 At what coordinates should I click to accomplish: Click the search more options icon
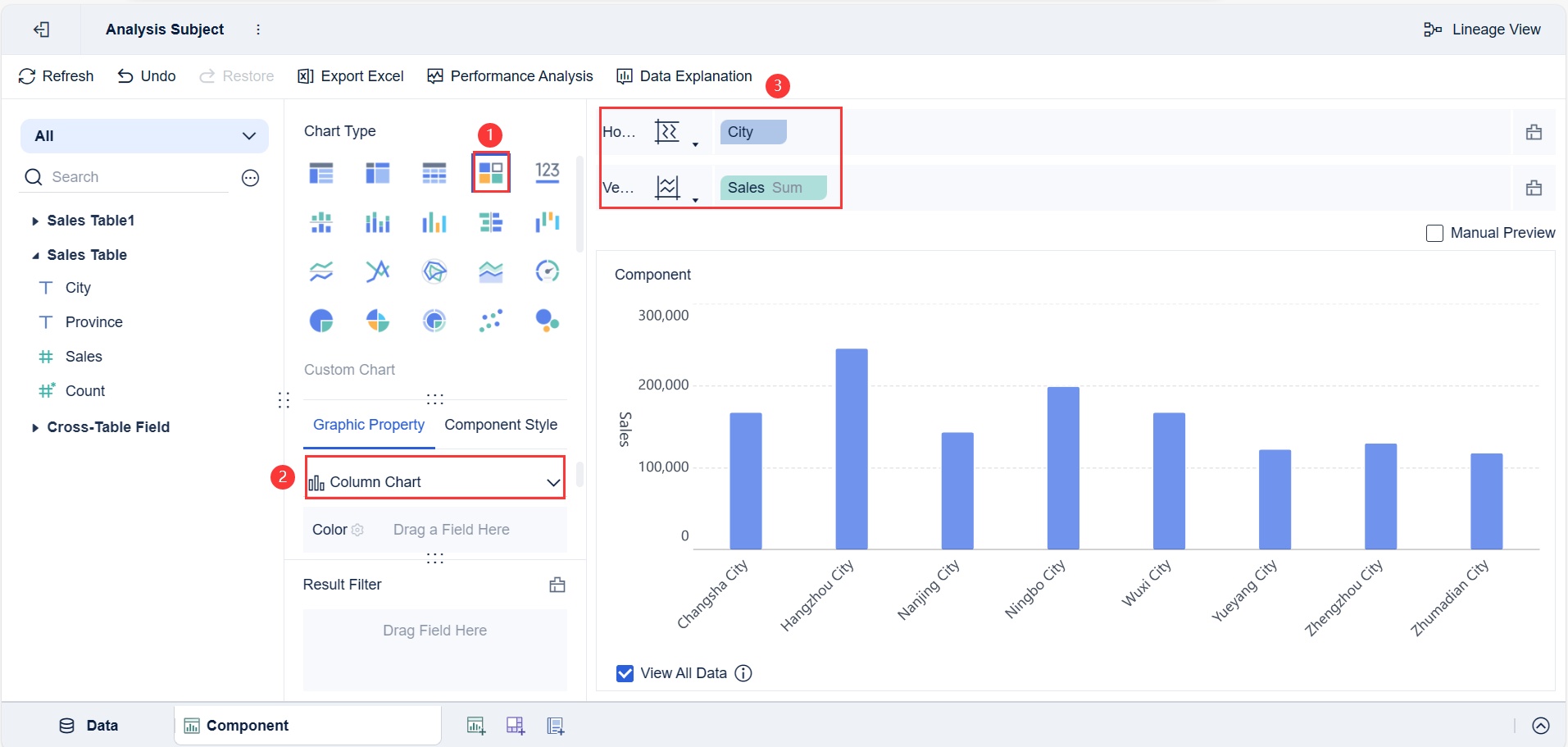click(x=251, y=178)
